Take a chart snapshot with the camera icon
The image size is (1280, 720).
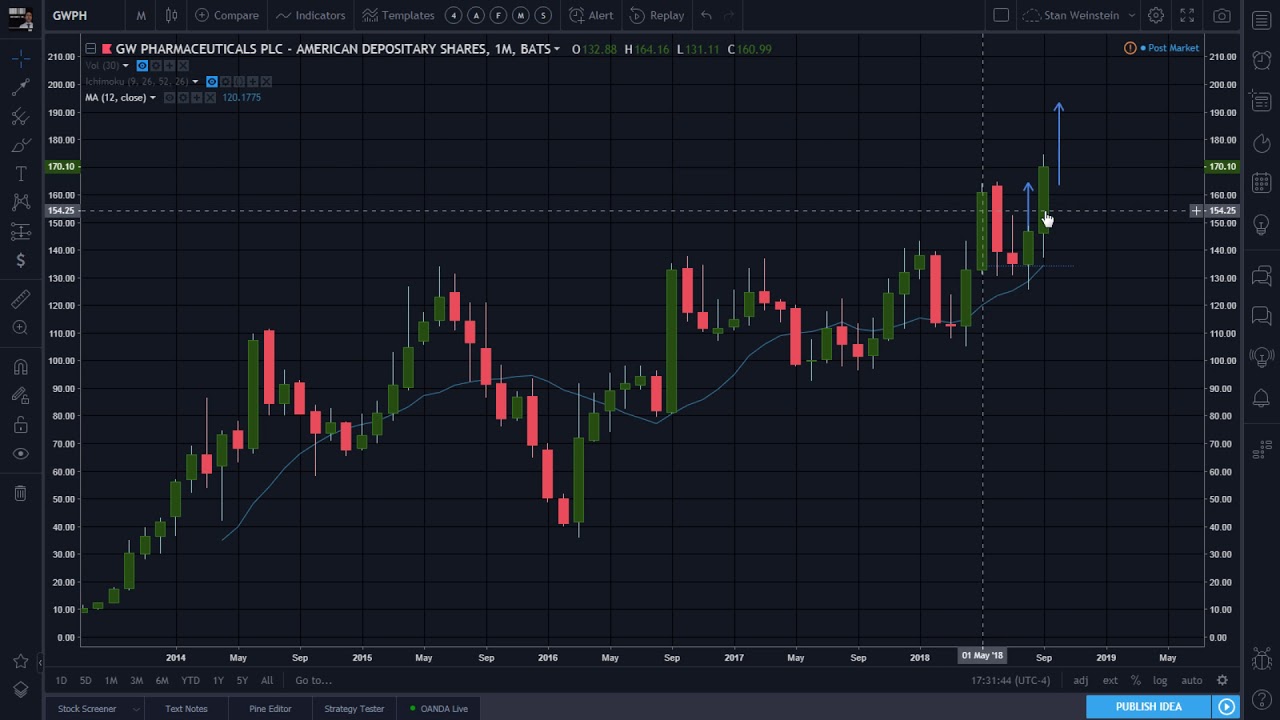pos(1222,15)
